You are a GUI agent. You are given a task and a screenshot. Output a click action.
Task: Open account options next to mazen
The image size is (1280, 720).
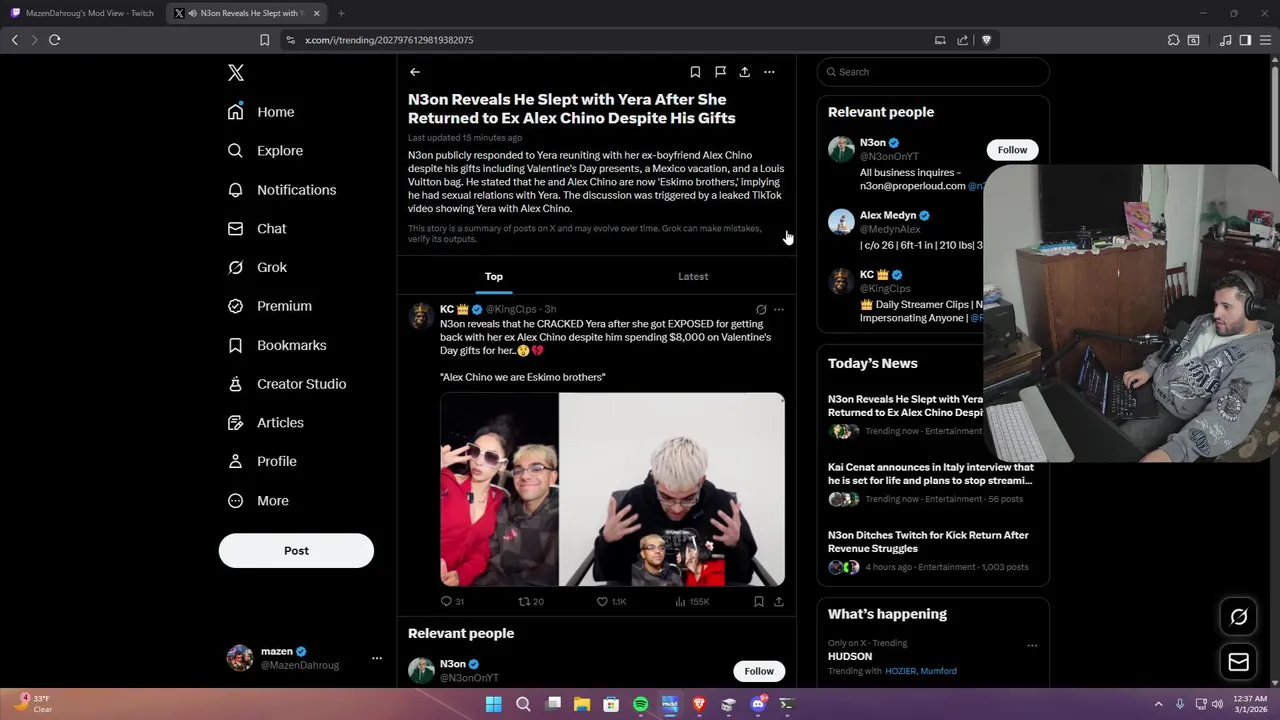click(x=377, y=658)
